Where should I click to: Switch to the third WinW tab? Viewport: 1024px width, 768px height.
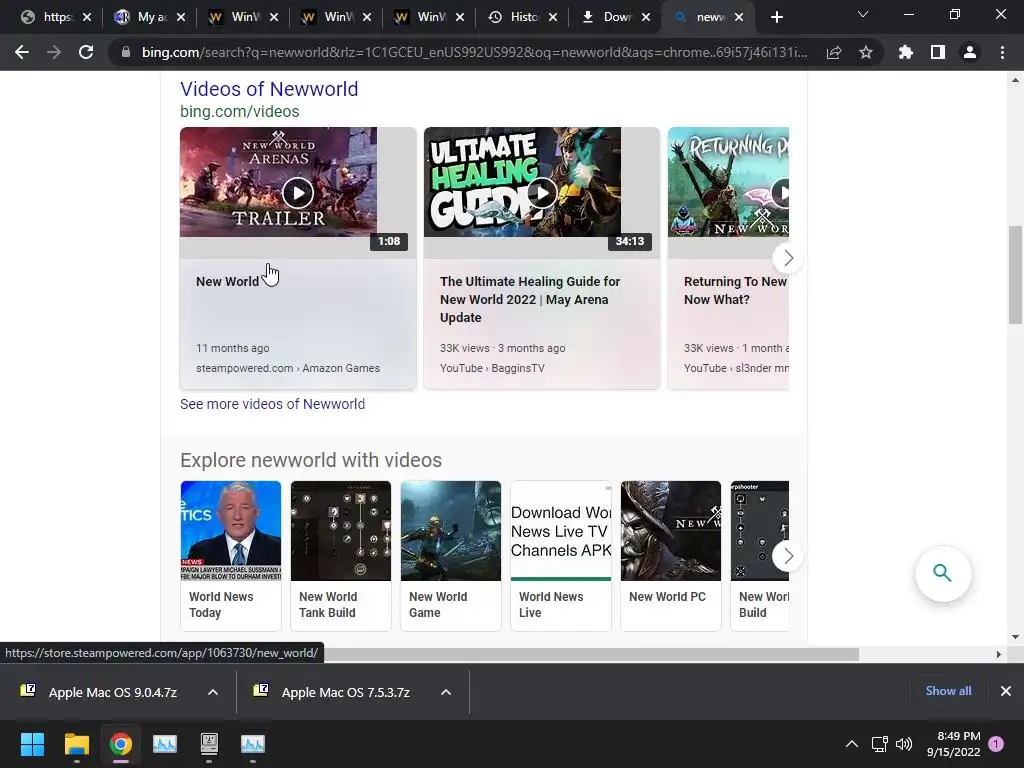pyautogui.click(x=430, y=17)
